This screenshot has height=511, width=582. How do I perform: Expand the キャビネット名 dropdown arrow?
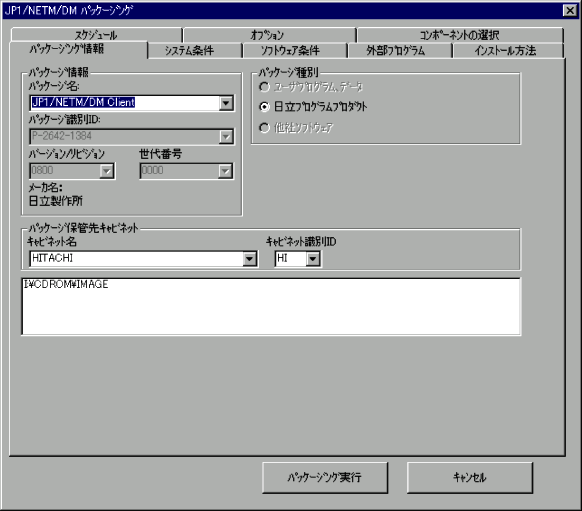tap(249, 259)
